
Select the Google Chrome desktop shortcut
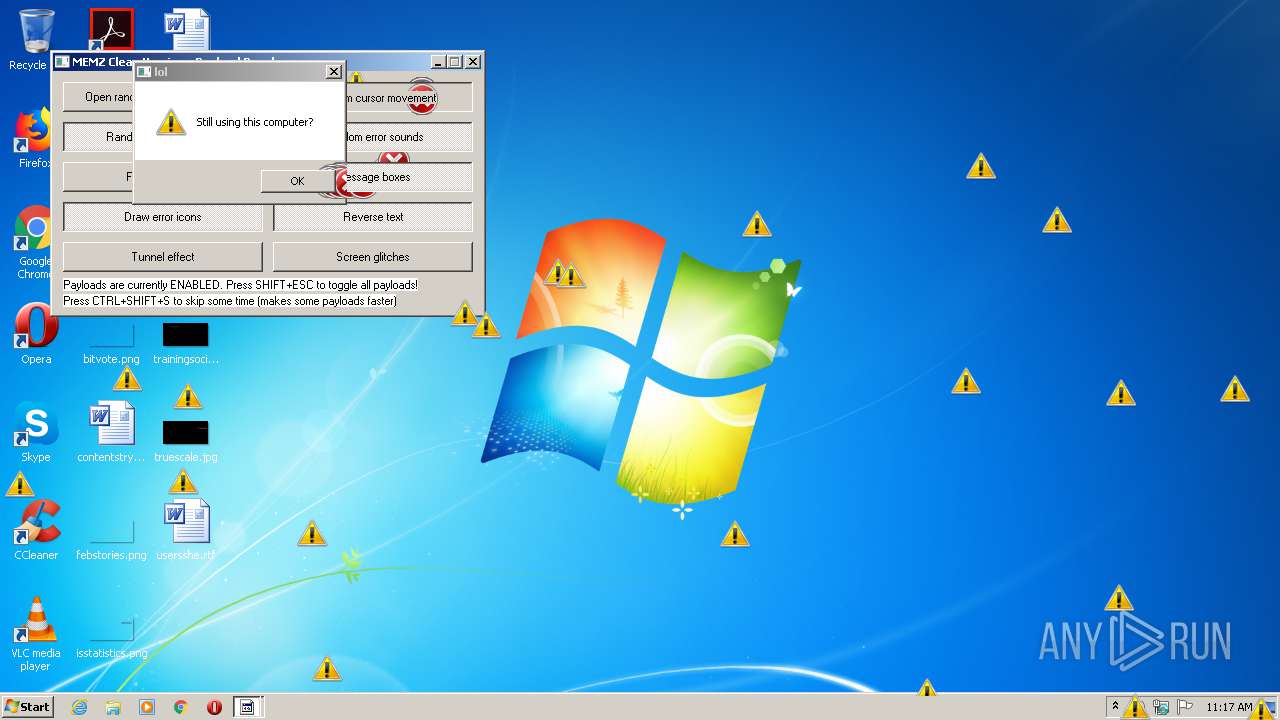[35, 242]
